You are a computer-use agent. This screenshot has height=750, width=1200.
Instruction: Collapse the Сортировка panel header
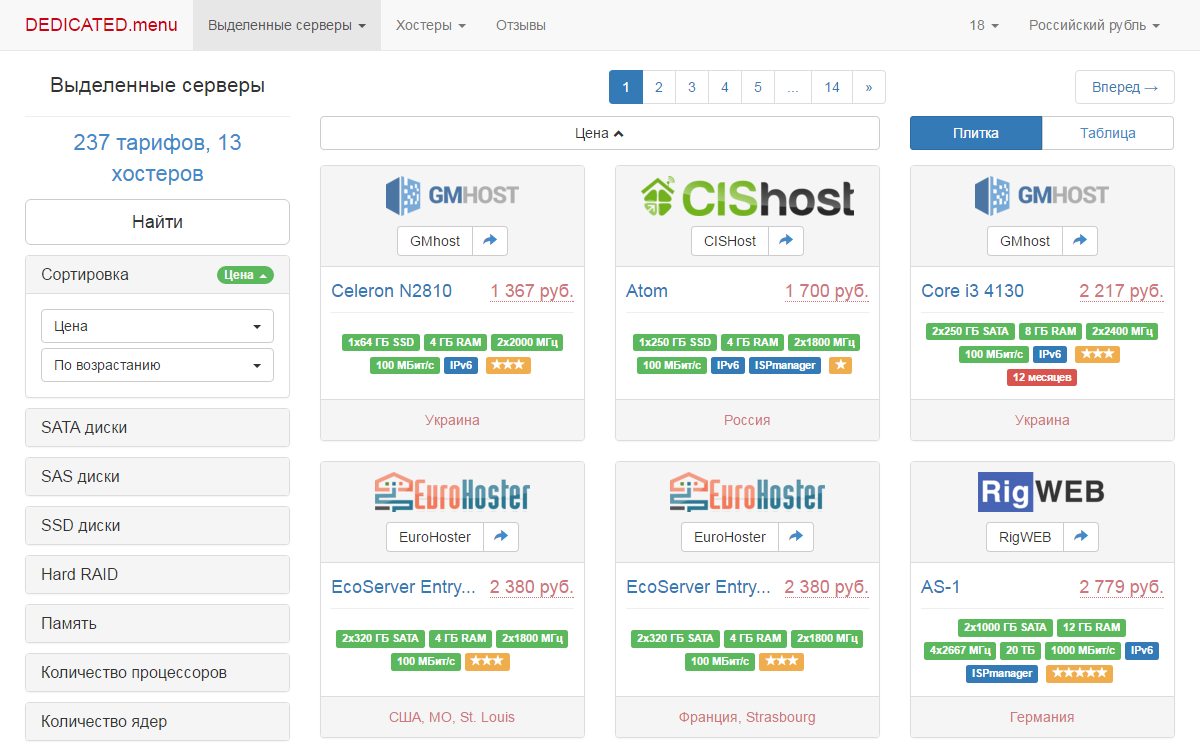click(157, 275)
